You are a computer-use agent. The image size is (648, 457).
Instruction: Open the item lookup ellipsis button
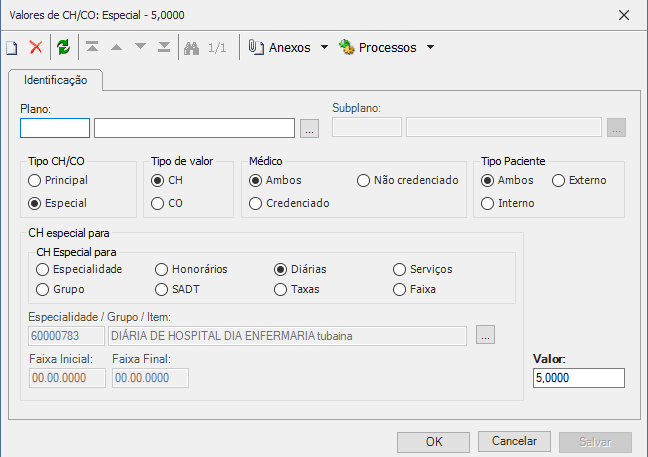coord(486,335)
